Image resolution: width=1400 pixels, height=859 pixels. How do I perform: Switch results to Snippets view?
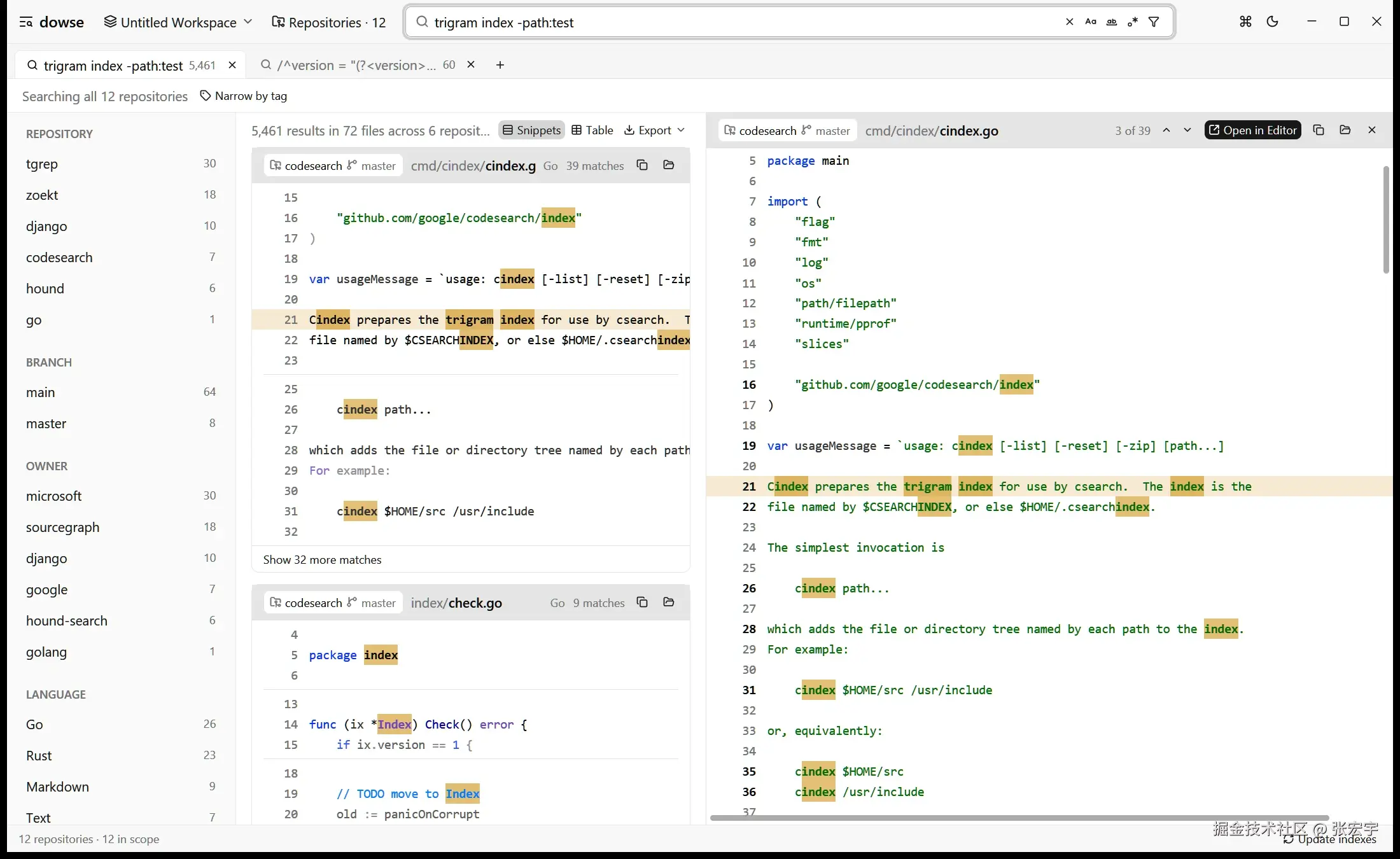[x=532, y=130]
